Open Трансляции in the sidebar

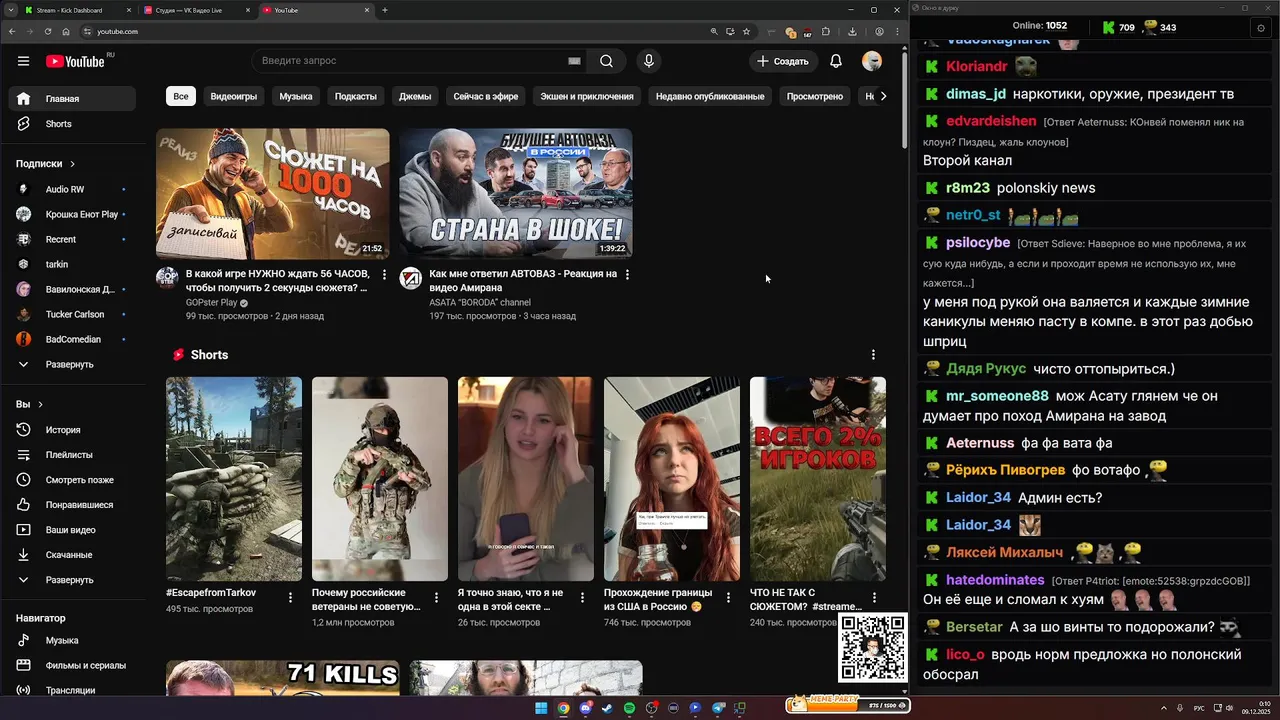click(72, 690)
